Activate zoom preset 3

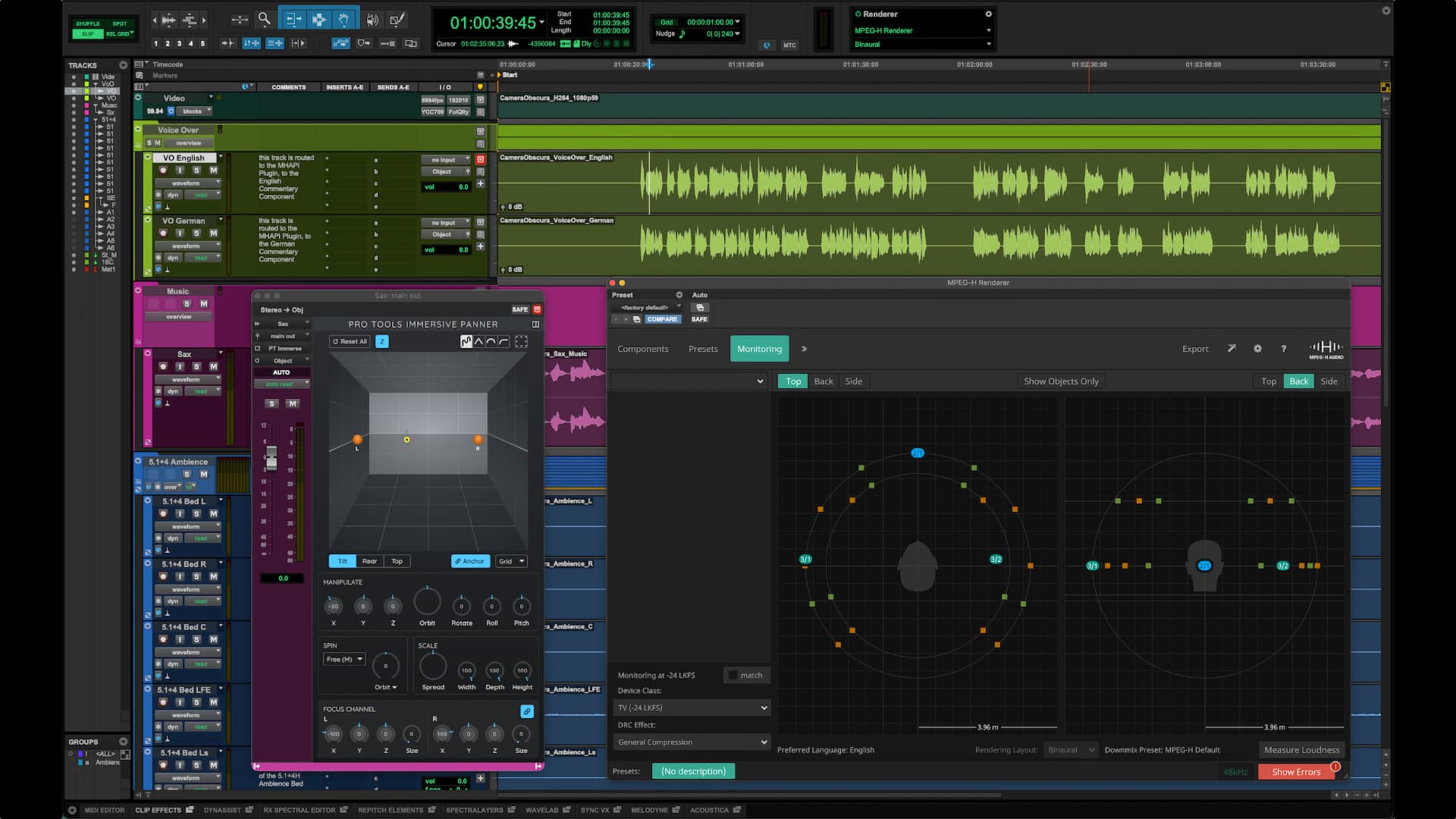tap(179, 43)
